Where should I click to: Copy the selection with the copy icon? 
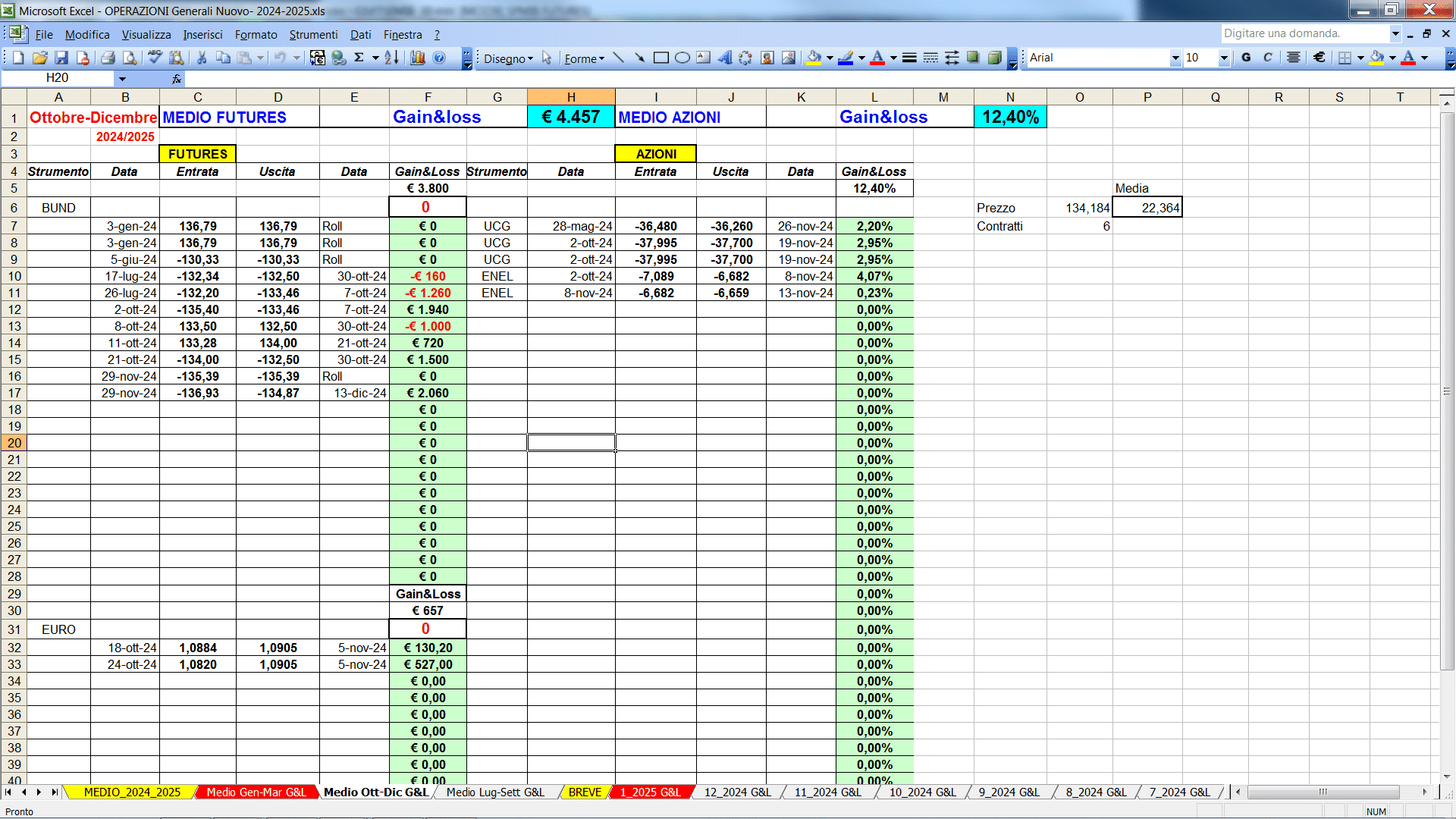[x=223, y=58]
